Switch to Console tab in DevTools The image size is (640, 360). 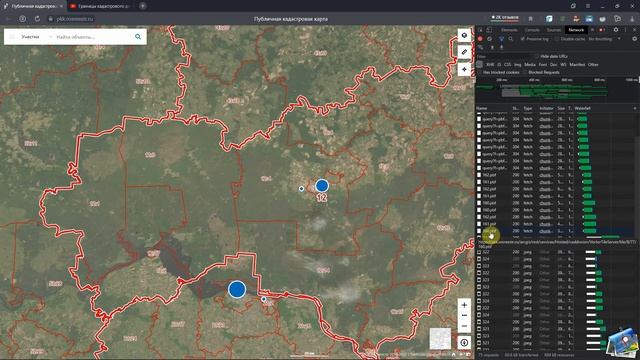point(532,30)
